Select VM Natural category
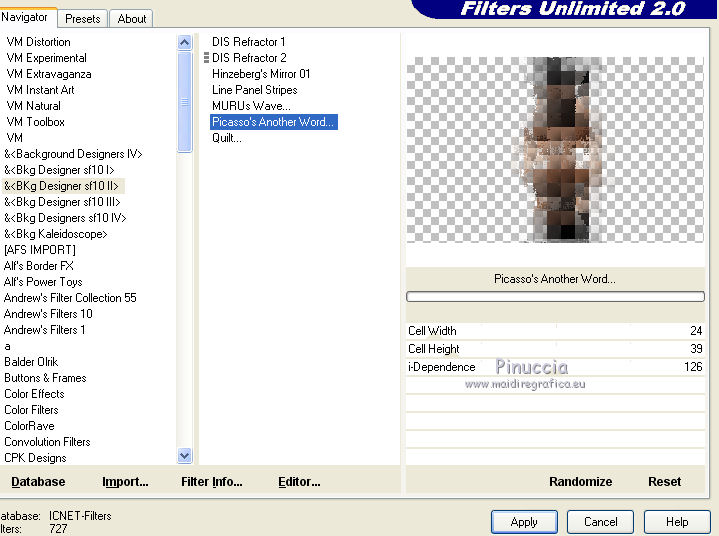The image size is (719, 536). coord(33,106)
